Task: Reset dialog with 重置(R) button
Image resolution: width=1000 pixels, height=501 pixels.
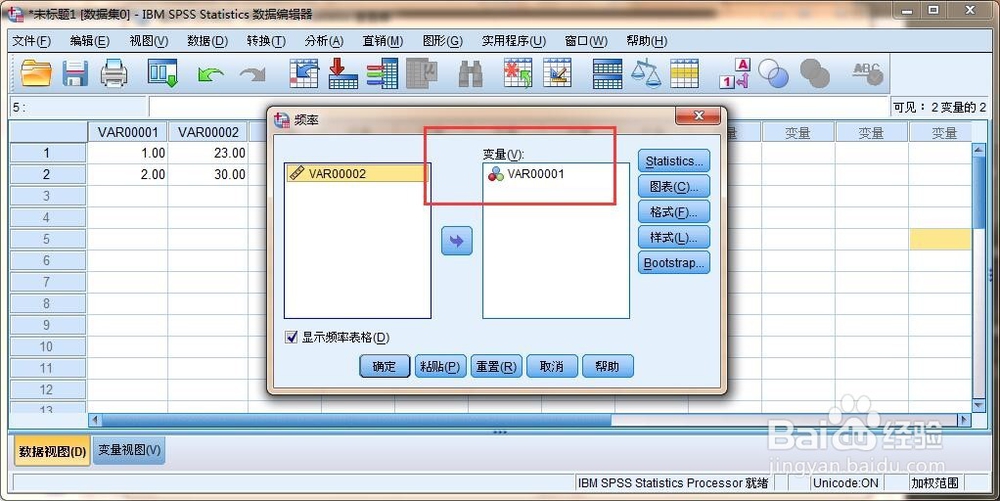Action: [x=496, y=367]
